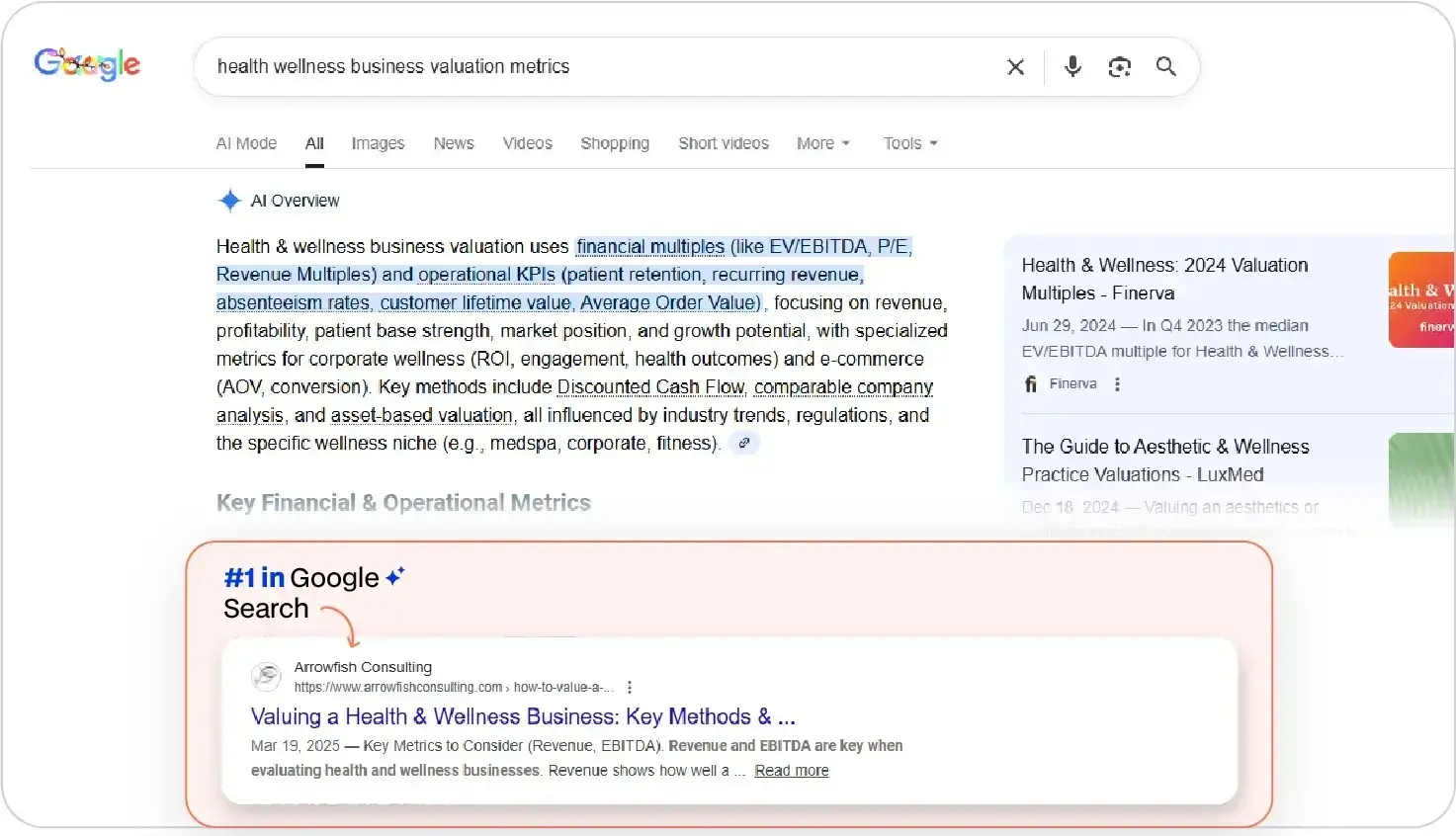Open the Tools dropdown
Screen dimensions: 1456x836
click(x=908, y=143)
